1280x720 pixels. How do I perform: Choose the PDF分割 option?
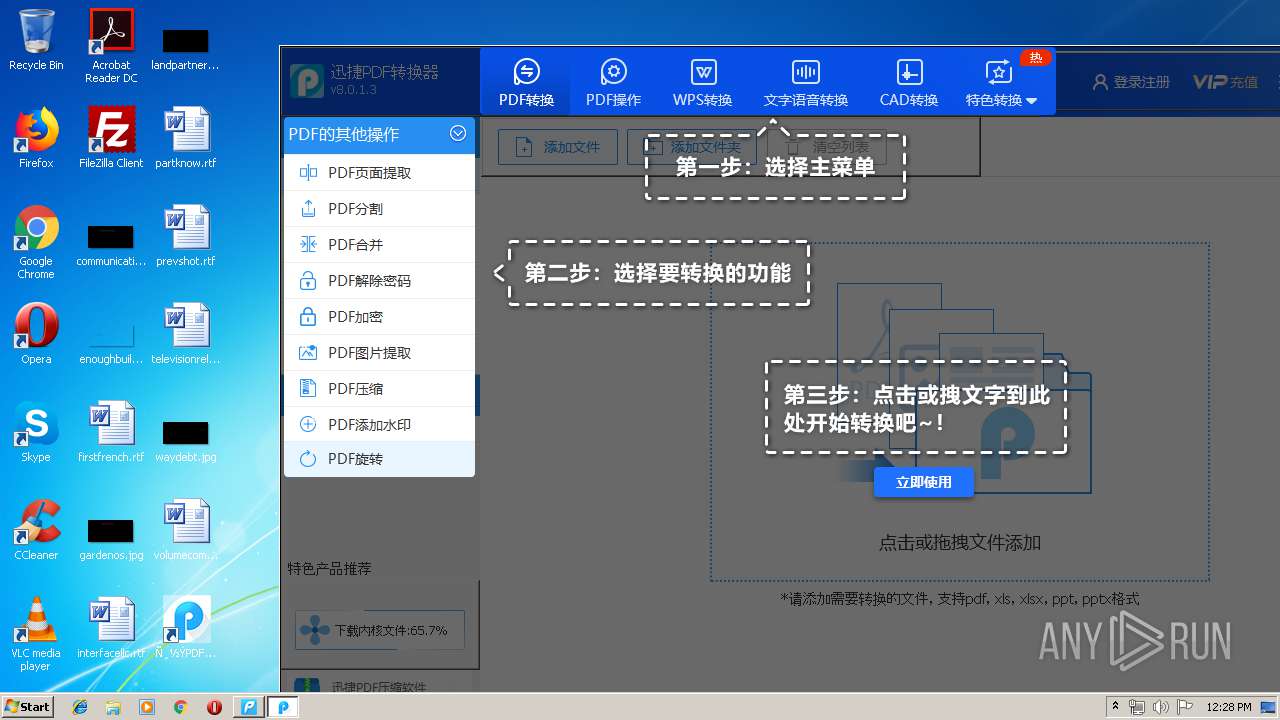(379, 209)
